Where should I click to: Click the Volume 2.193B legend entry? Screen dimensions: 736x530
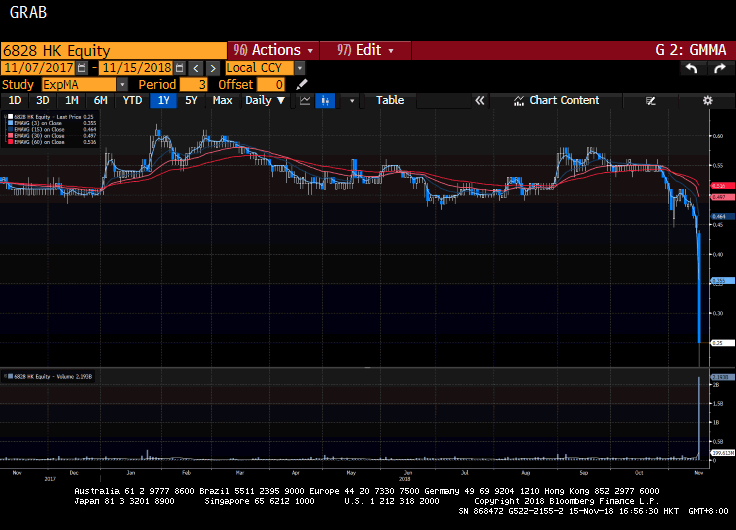point(49,376)
